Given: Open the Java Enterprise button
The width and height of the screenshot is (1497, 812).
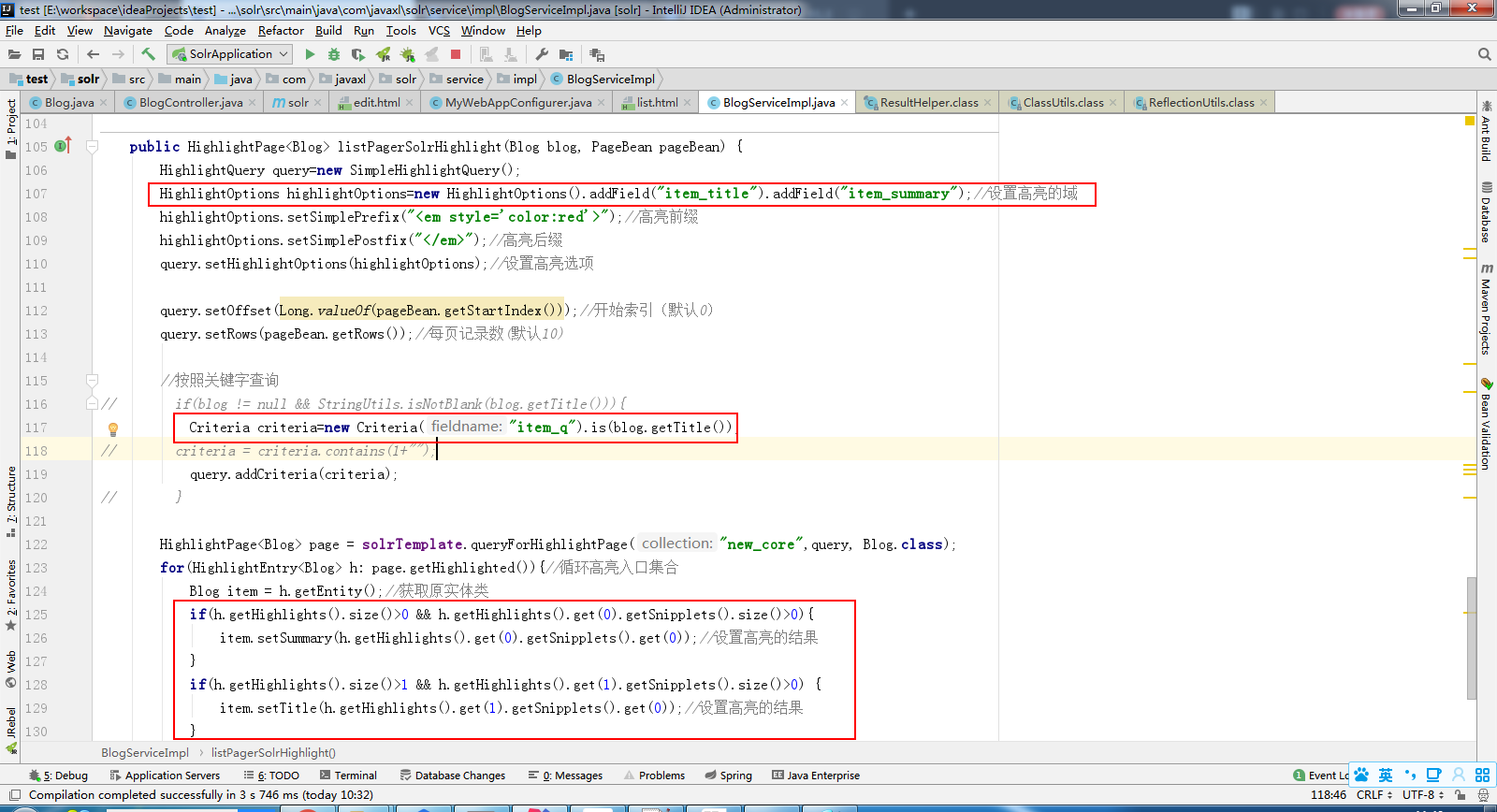Looking at the screenshot, I should click(x=816, y=775).
